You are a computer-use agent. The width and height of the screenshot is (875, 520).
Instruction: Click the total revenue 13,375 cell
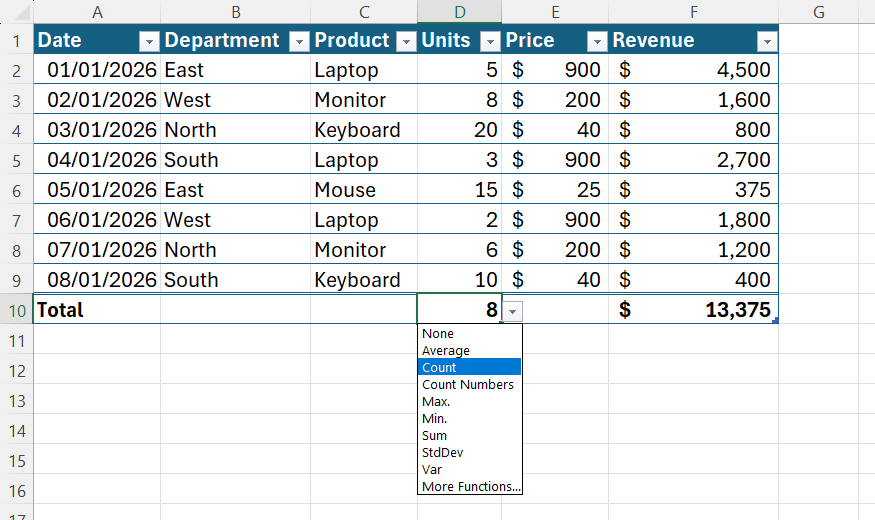694,310
